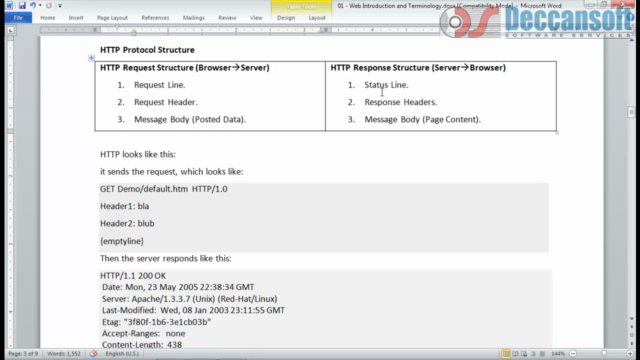
Task: Click the Page 3 of 9 status indicator
Action: (23, 353)
